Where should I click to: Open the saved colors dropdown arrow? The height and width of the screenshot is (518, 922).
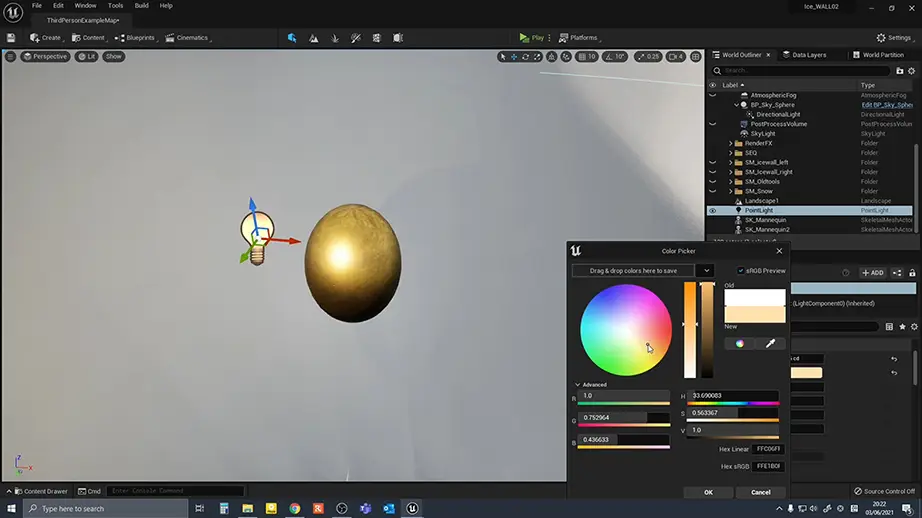706,270
